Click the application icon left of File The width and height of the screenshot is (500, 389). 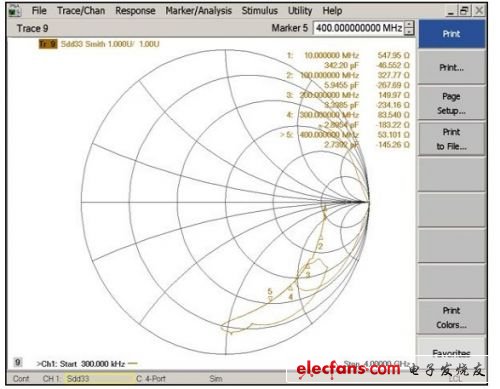tap(14, 11)
